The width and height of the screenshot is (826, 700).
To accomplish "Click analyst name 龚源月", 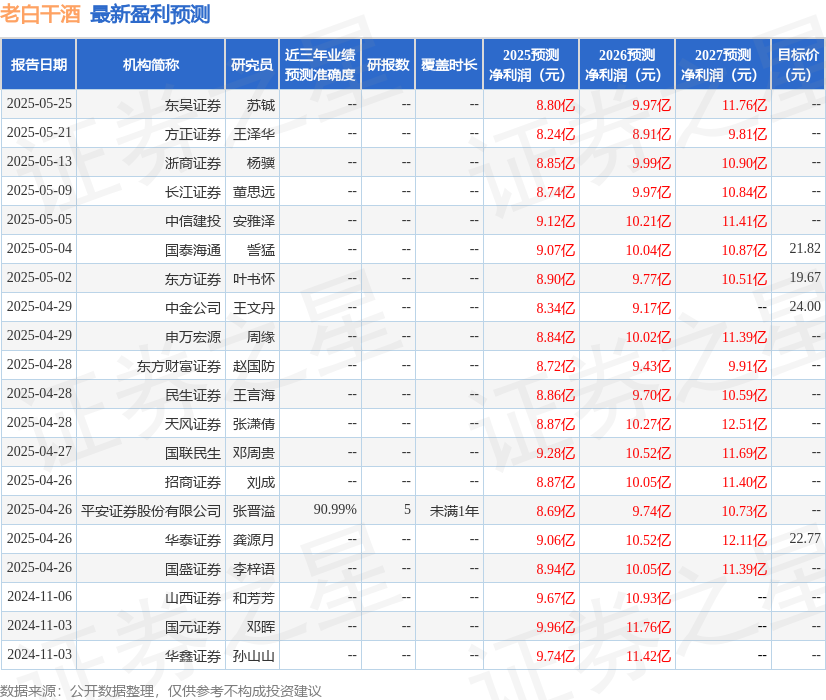I will [254, 540].
